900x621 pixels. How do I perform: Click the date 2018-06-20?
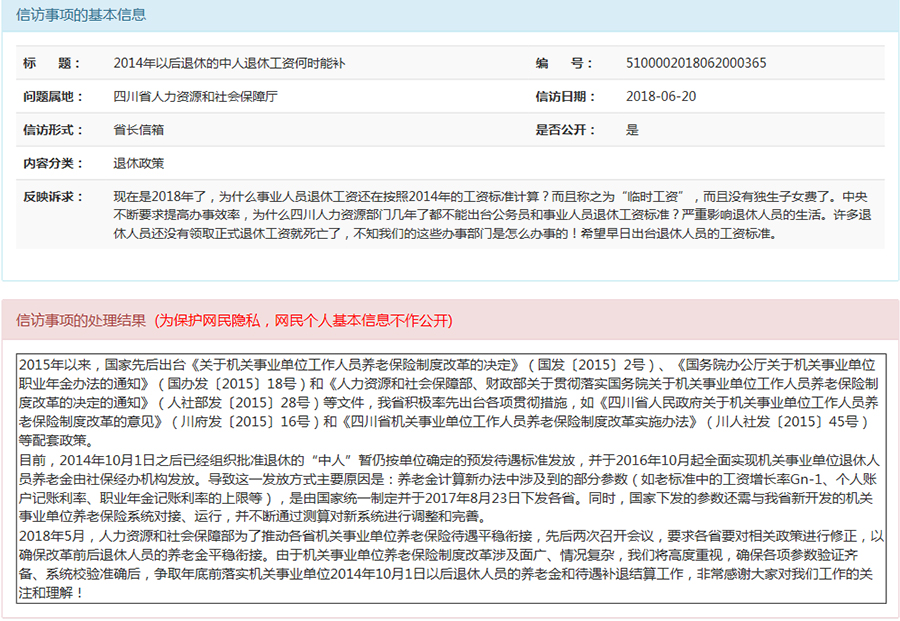(x=660, y=97)
